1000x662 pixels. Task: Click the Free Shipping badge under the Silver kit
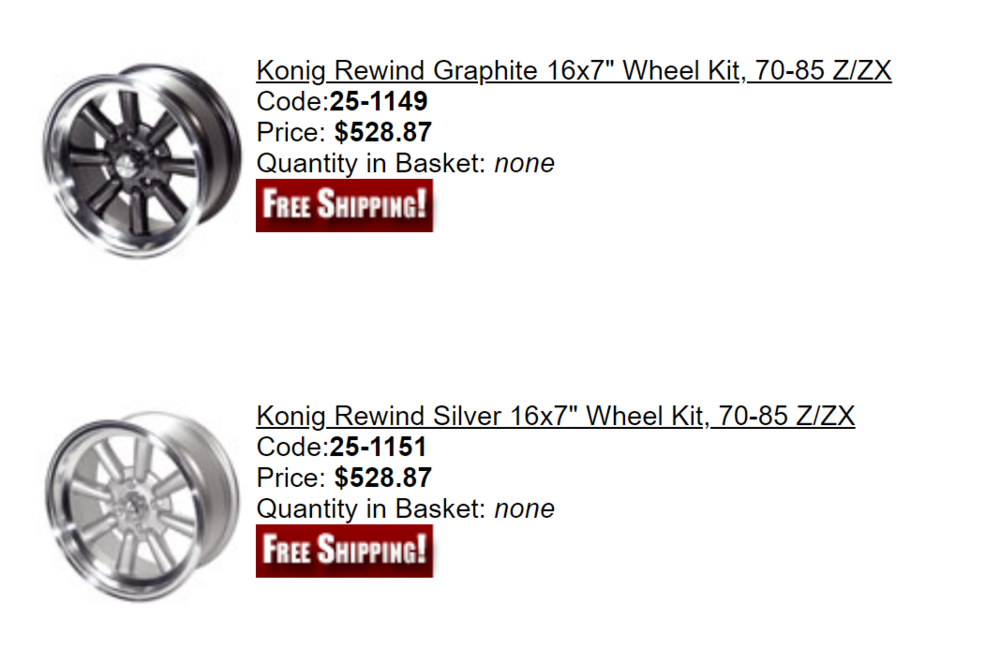[x=344, y=551]
